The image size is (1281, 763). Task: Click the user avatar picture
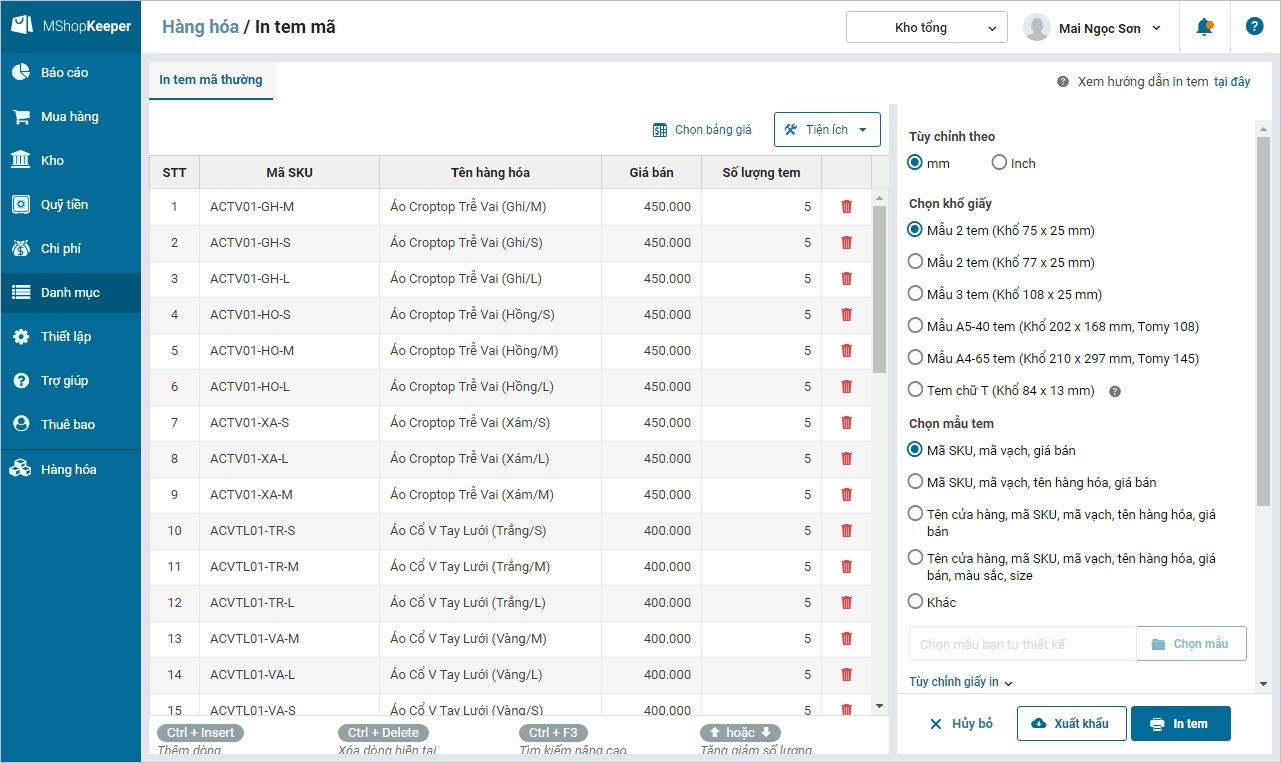(1037, 28)
